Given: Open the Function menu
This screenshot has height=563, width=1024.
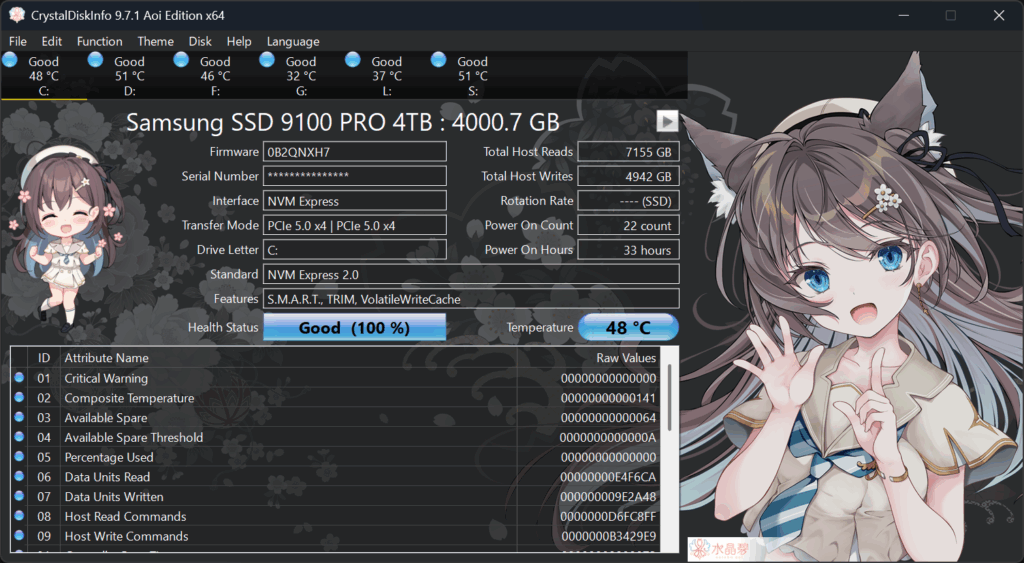Looking at the screenshot, I should [99, 41].
